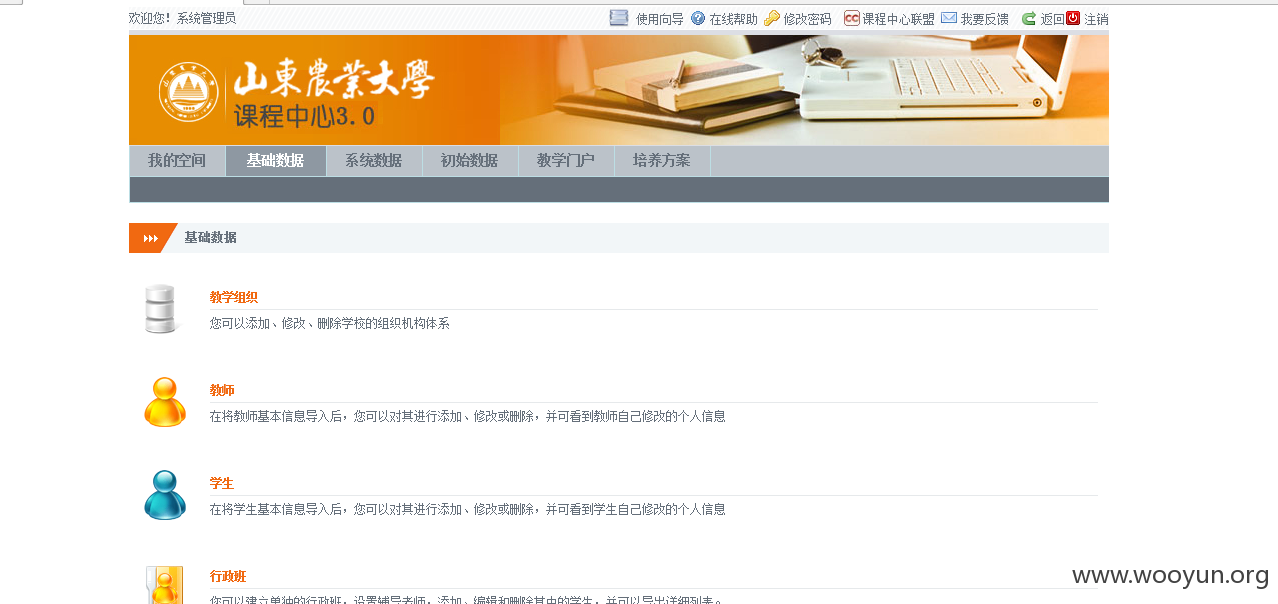Click the student import description under 学生
The width and height of the screenshot is (1278, 604).
coord(468,510)
